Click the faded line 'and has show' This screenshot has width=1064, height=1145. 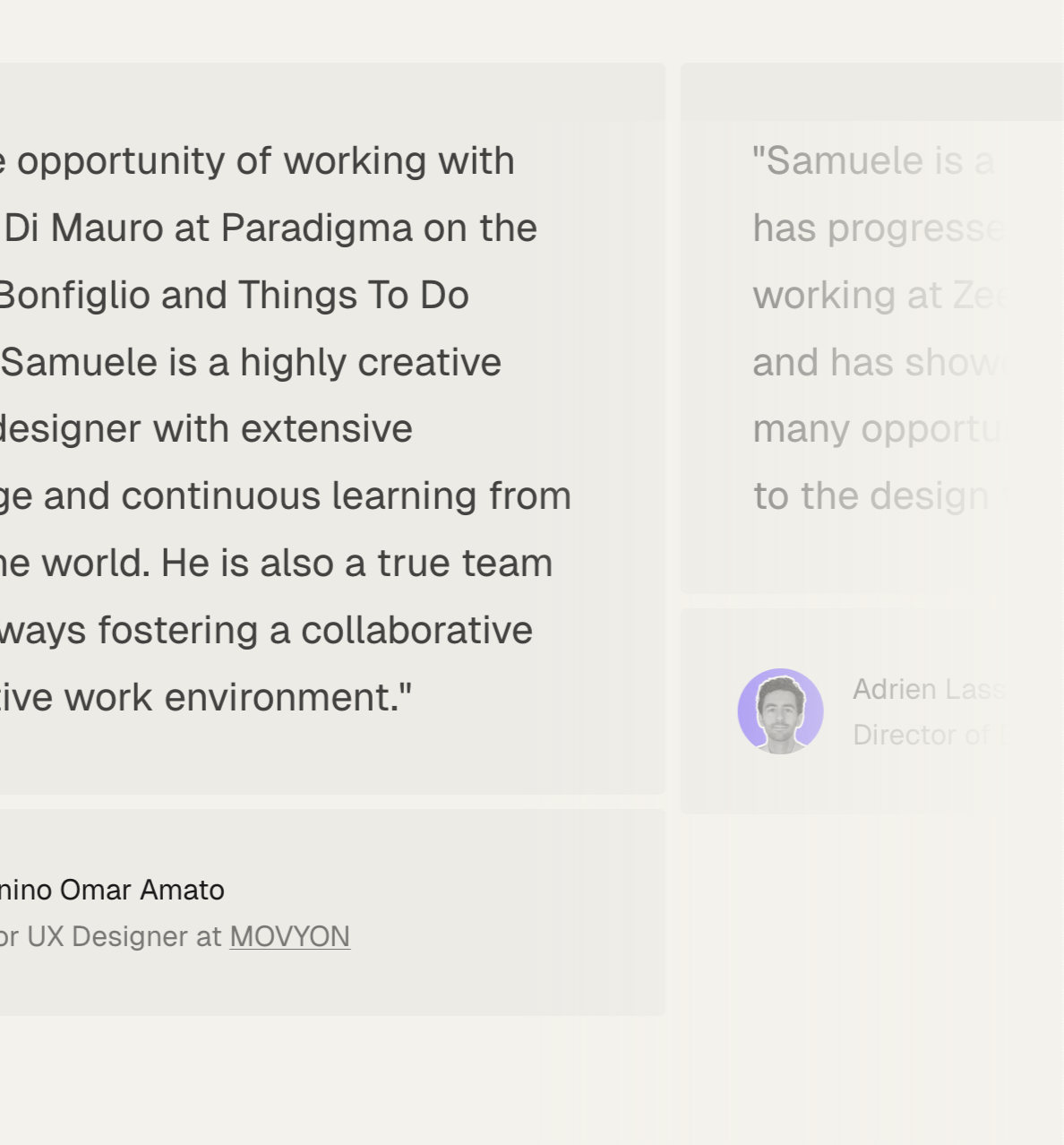[x=880, y=363]
